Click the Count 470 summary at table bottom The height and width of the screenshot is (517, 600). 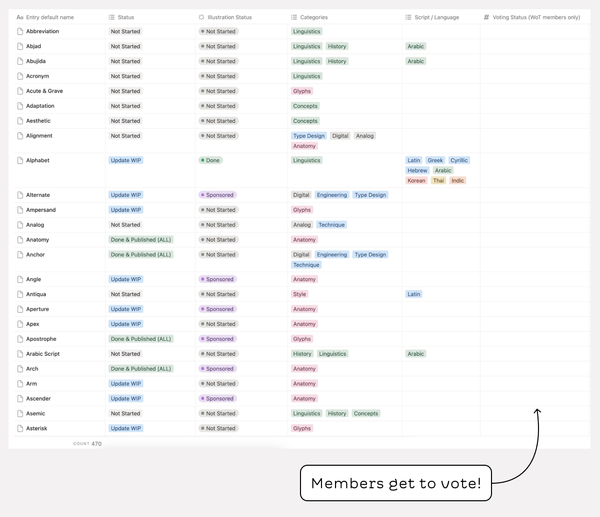pyautogui.click(x=87, y=443)
